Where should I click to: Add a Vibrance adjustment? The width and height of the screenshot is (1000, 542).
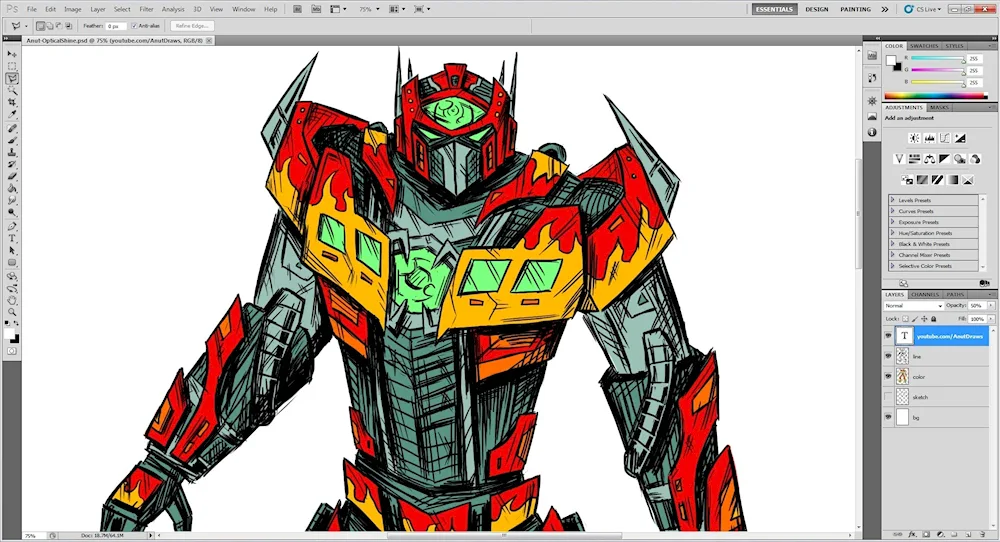coord(899,159)
